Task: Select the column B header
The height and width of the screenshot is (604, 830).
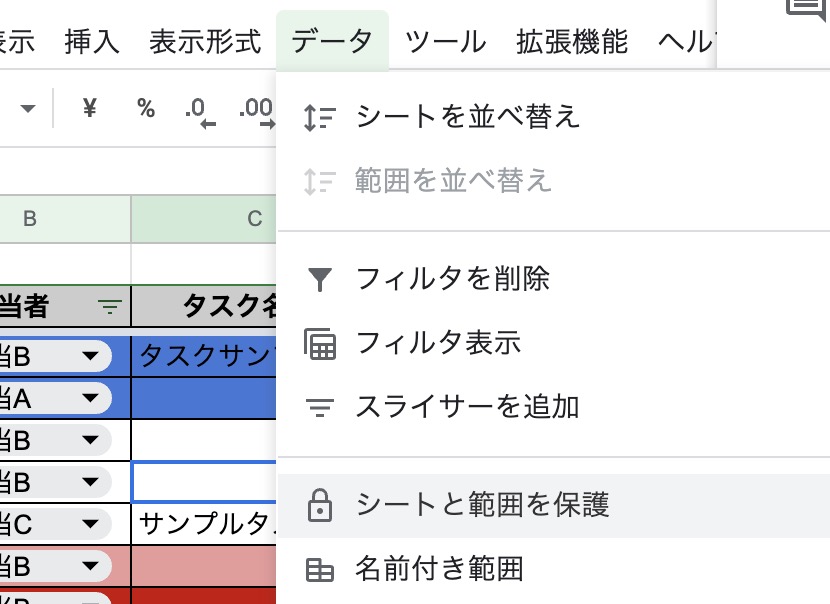Action: (30, 218)
